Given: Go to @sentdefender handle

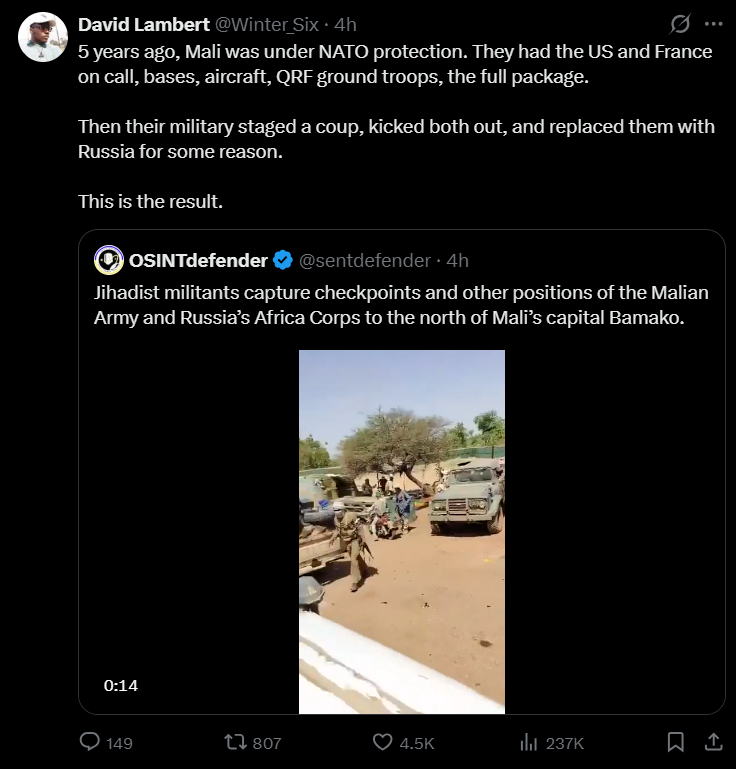Looking at the screenshot, I should (x=364, y=260).
